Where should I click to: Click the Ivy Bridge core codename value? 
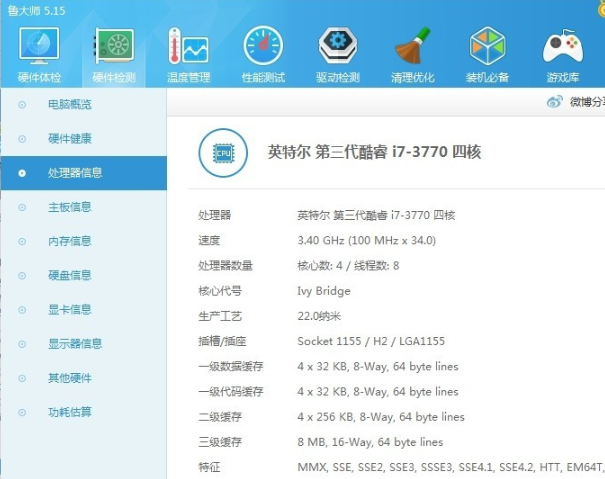point(324,291)
